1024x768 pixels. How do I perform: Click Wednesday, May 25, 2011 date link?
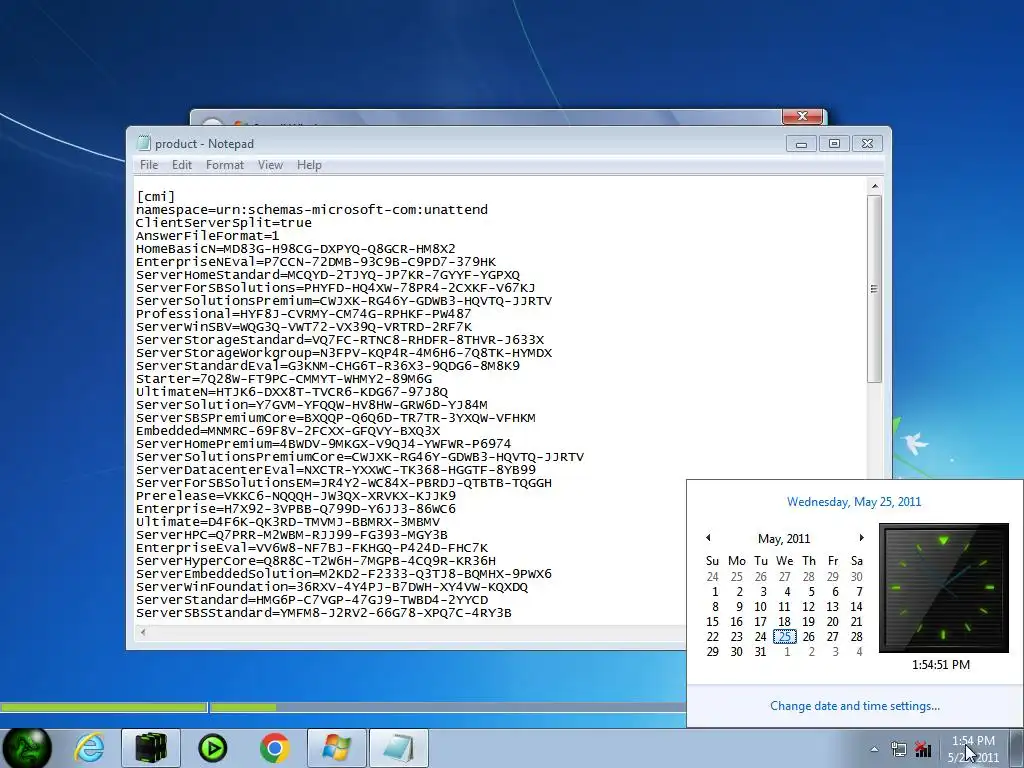point(854,502)
